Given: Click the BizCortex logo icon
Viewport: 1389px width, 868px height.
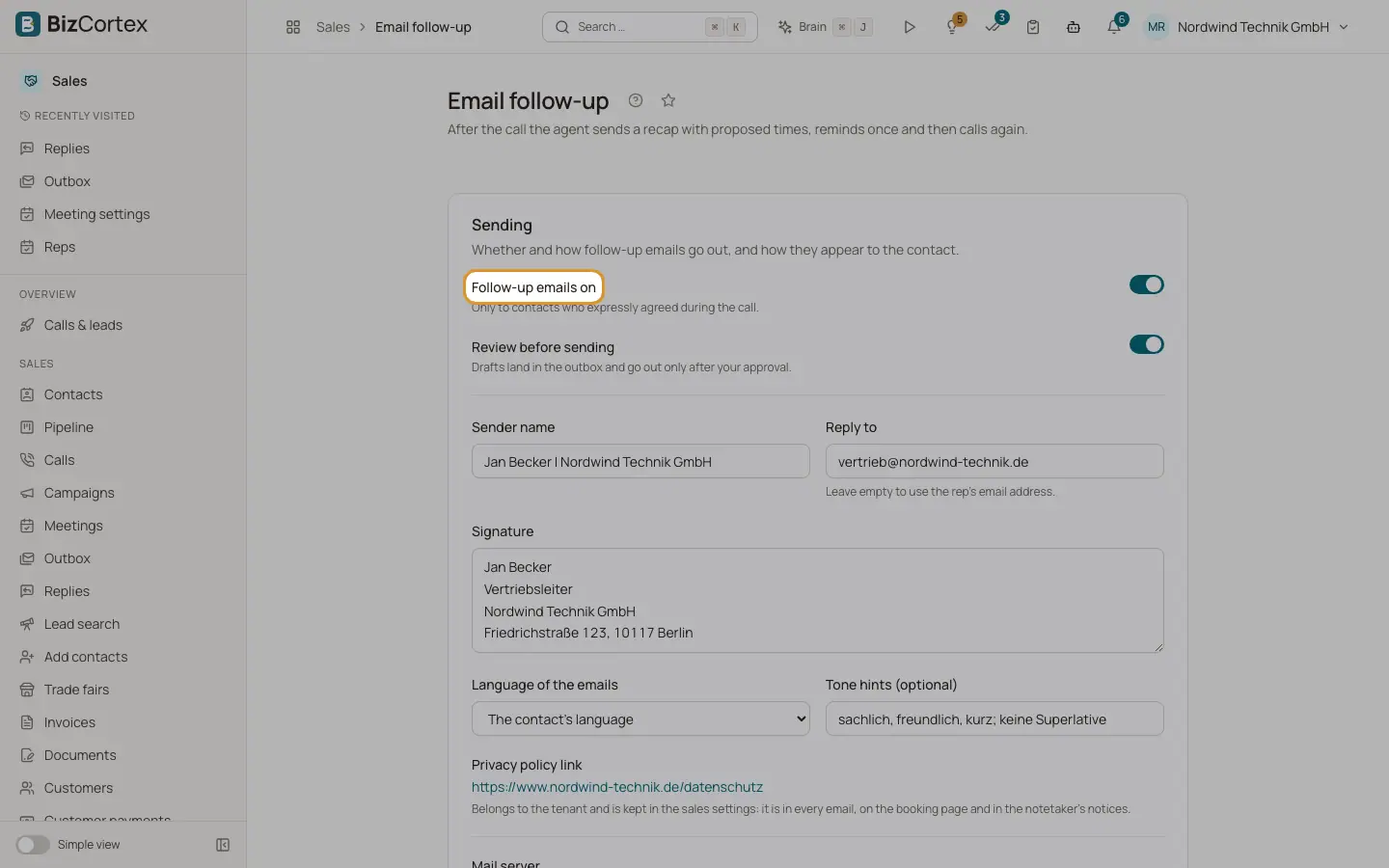Looking at the screenshot, I should tap(28, 24).
